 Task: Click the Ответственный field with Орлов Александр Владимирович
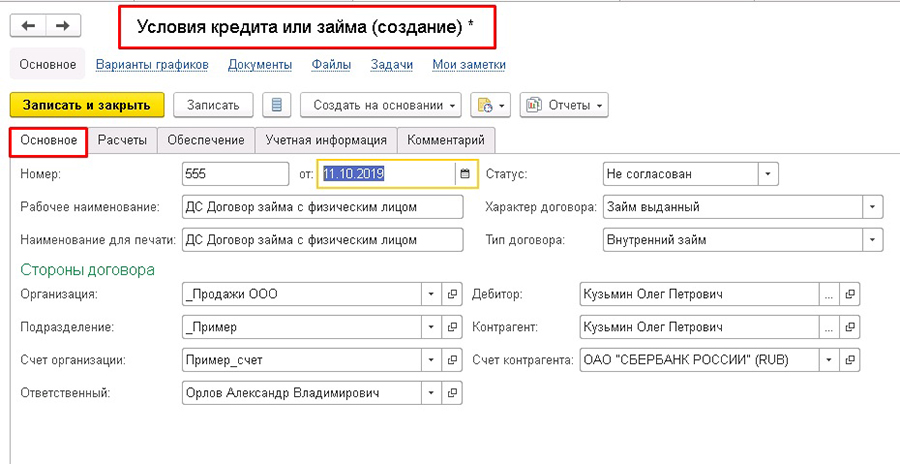[x=301, y=393]
